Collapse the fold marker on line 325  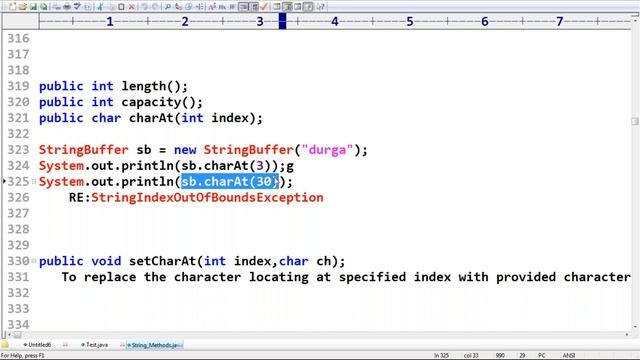34,182
